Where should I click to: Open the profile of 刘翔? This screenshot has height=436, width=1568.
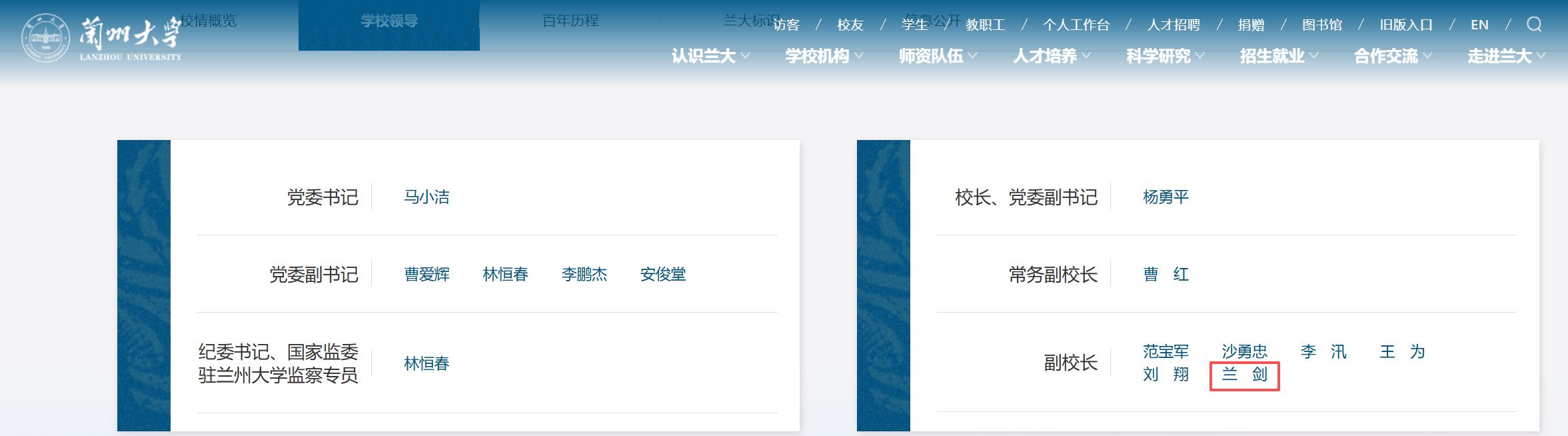(1166, 374)
